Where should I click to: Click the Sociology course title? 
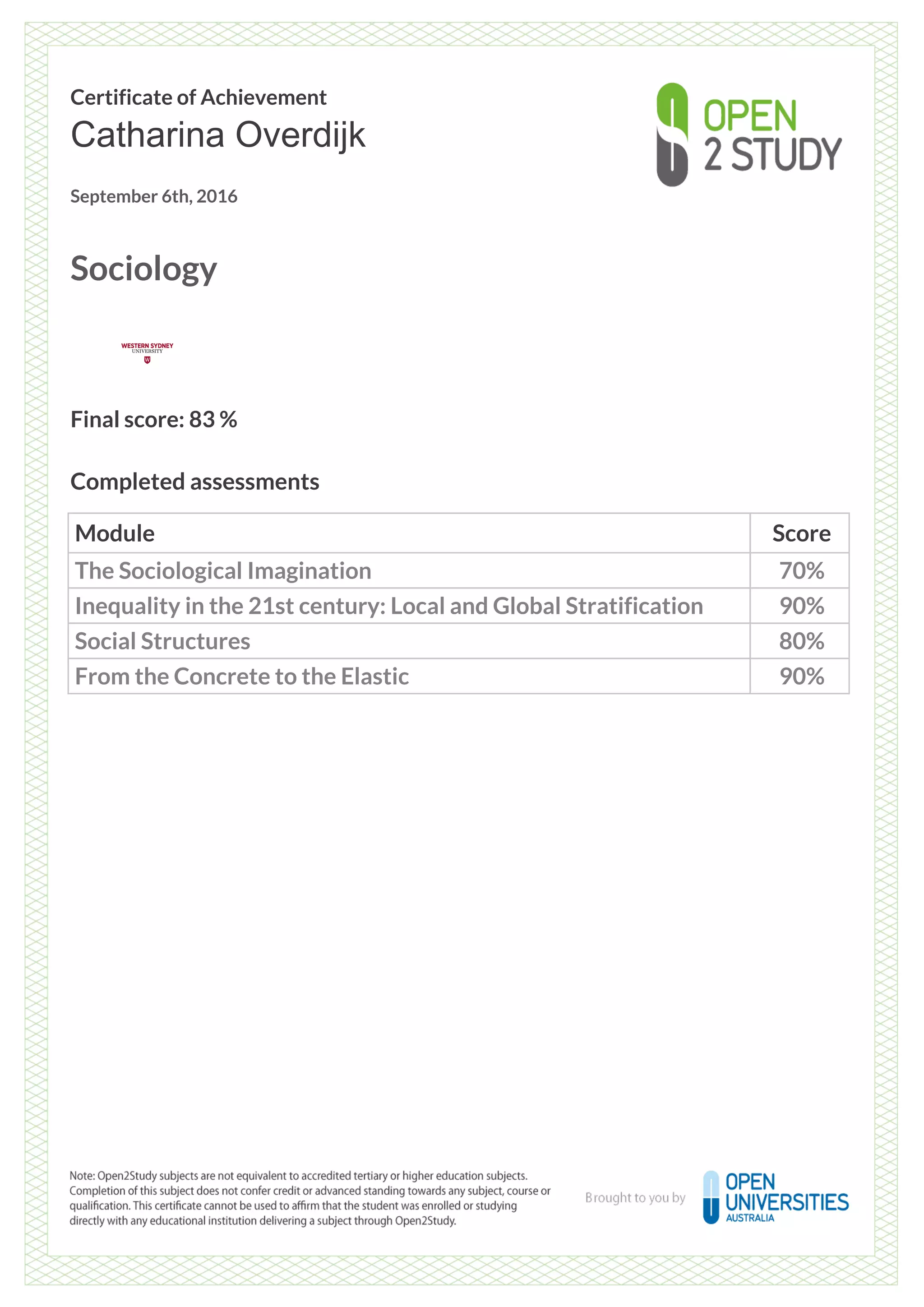(x=143, y=269)
